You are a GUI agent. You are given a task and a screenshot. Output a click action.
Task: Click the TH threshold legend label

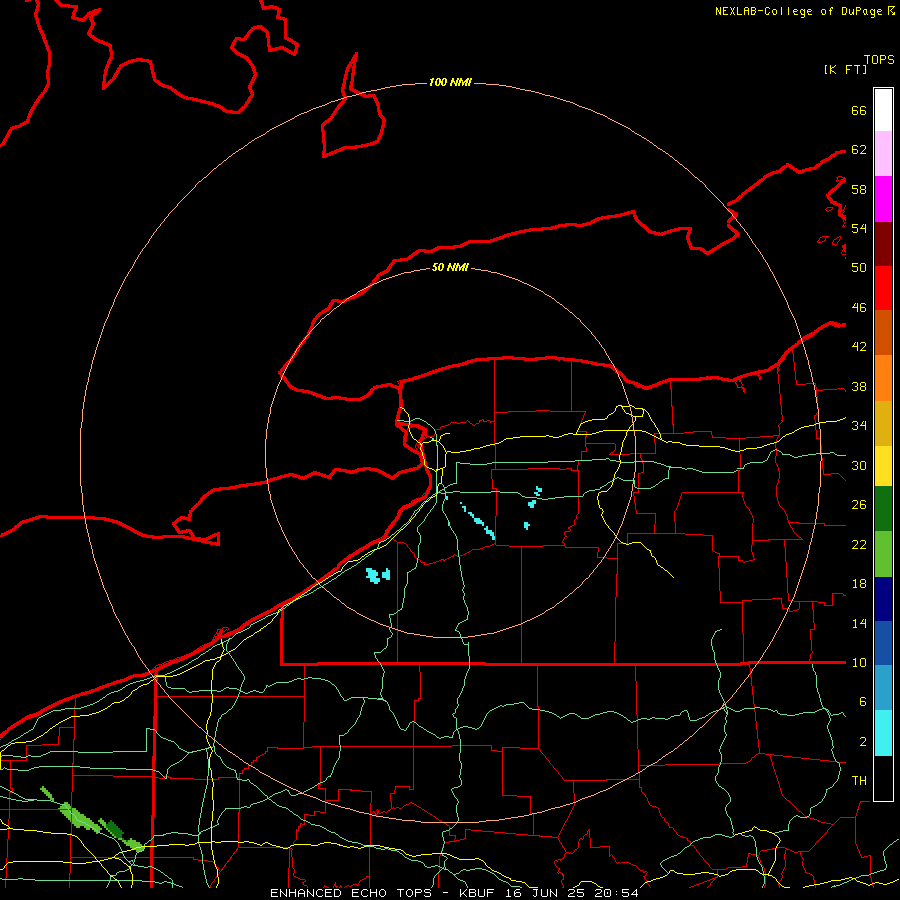(859, 780)
